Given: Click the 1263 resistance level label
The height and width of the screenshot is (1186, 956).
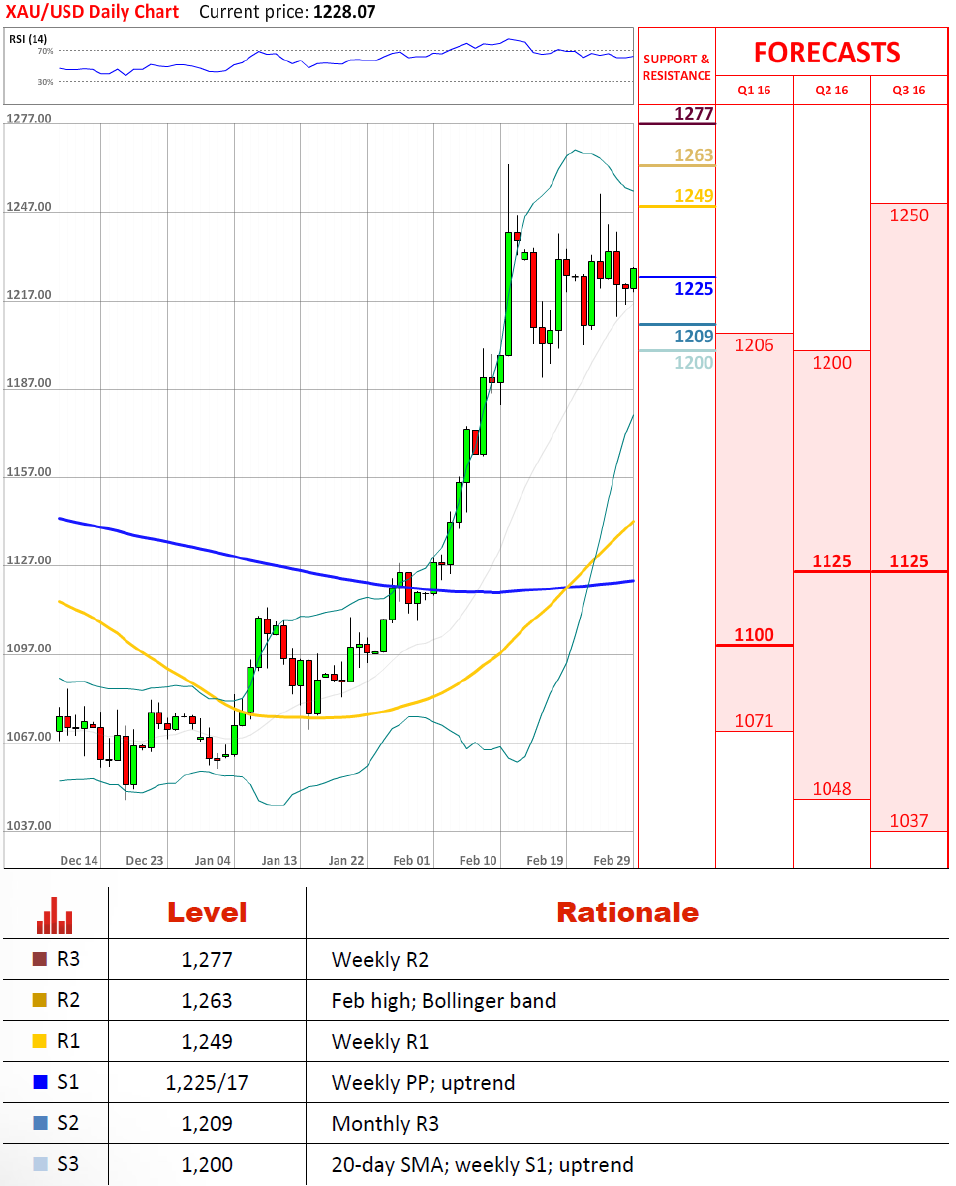Looking at the screenshot, I should coord(694,155).
